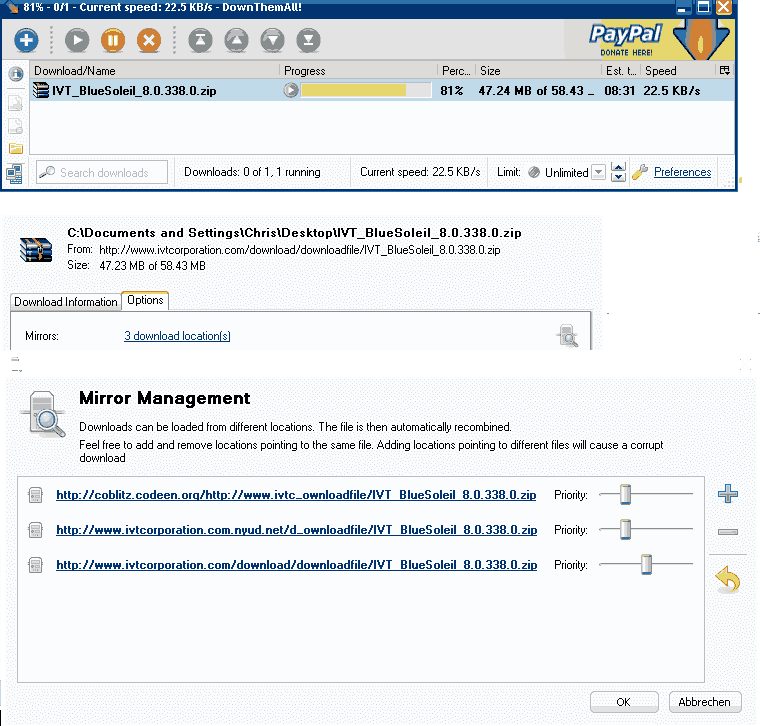Click server icon beside coblitz mirror
Viewport: 760px width, 726px height.
(35, 495)
